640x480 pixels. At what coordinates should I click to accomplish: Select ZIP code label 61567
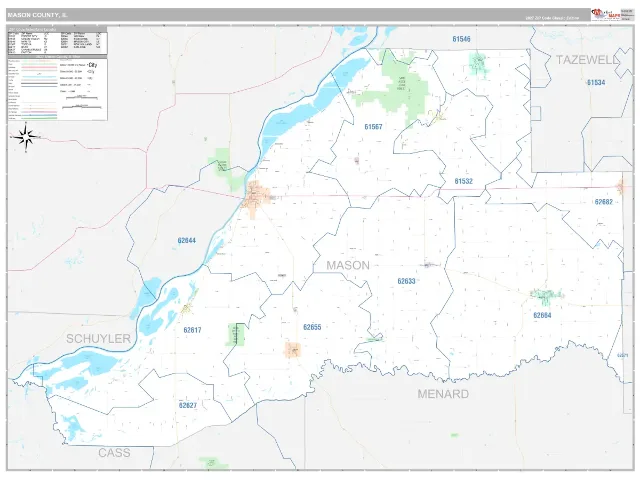point(373,127)
